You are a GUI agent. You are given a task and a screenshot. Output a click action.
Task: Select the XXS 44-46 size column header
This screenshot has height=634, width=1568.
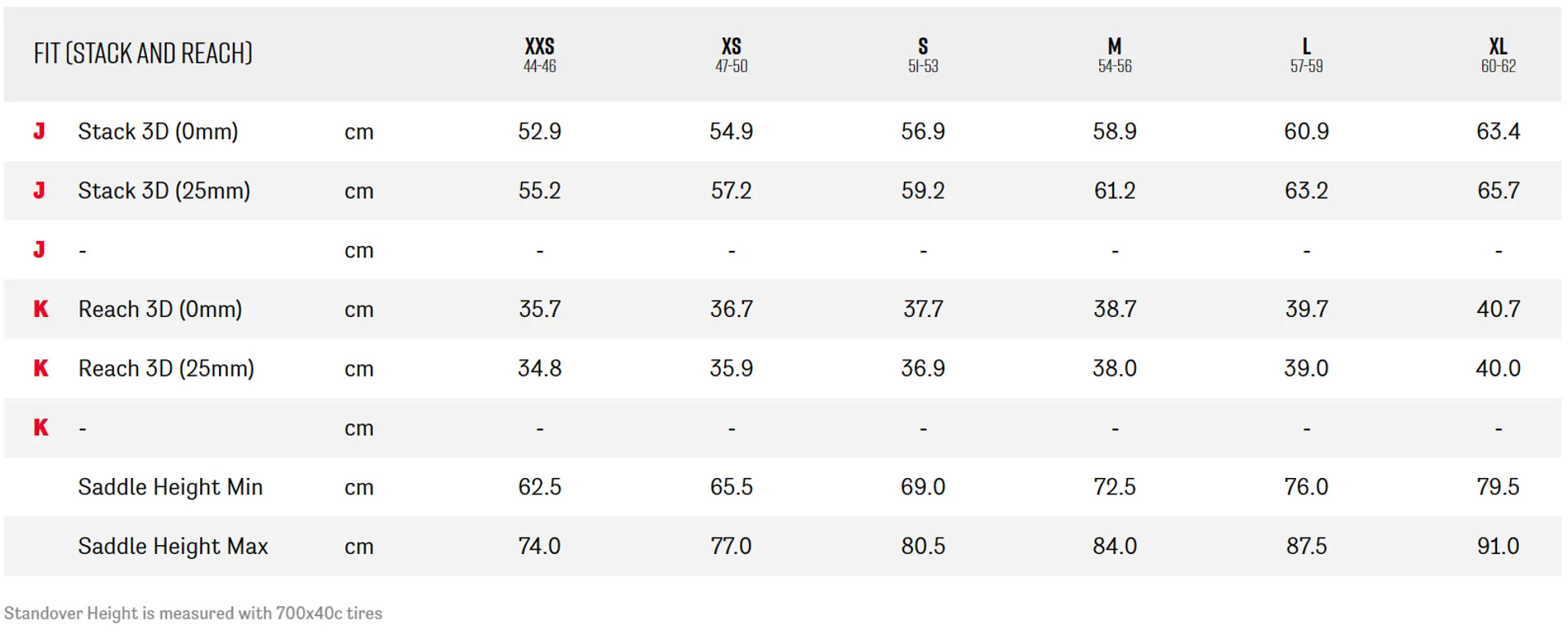click(x=539, y=55)
